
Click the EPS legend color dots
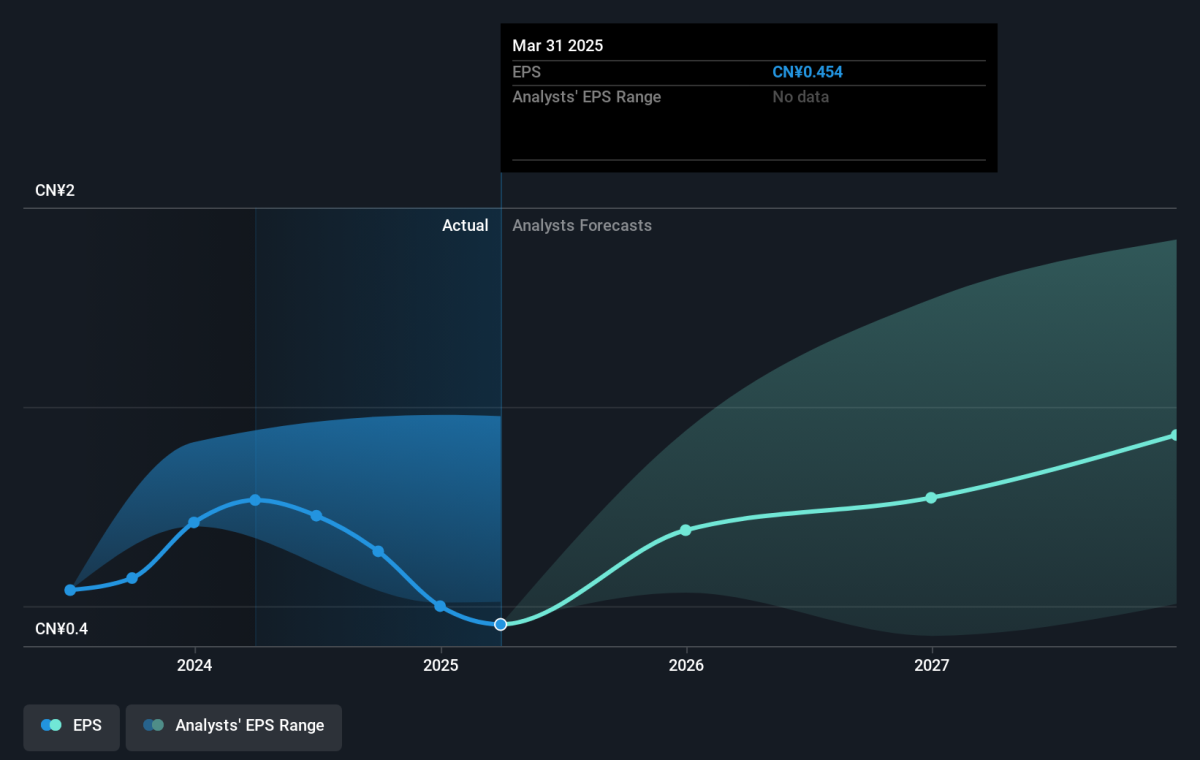(x=51, y=726)
